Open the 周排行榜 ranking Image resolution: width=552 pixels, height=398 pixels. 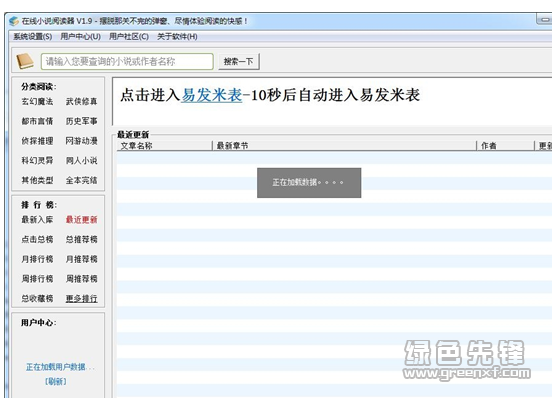(37, 279)
